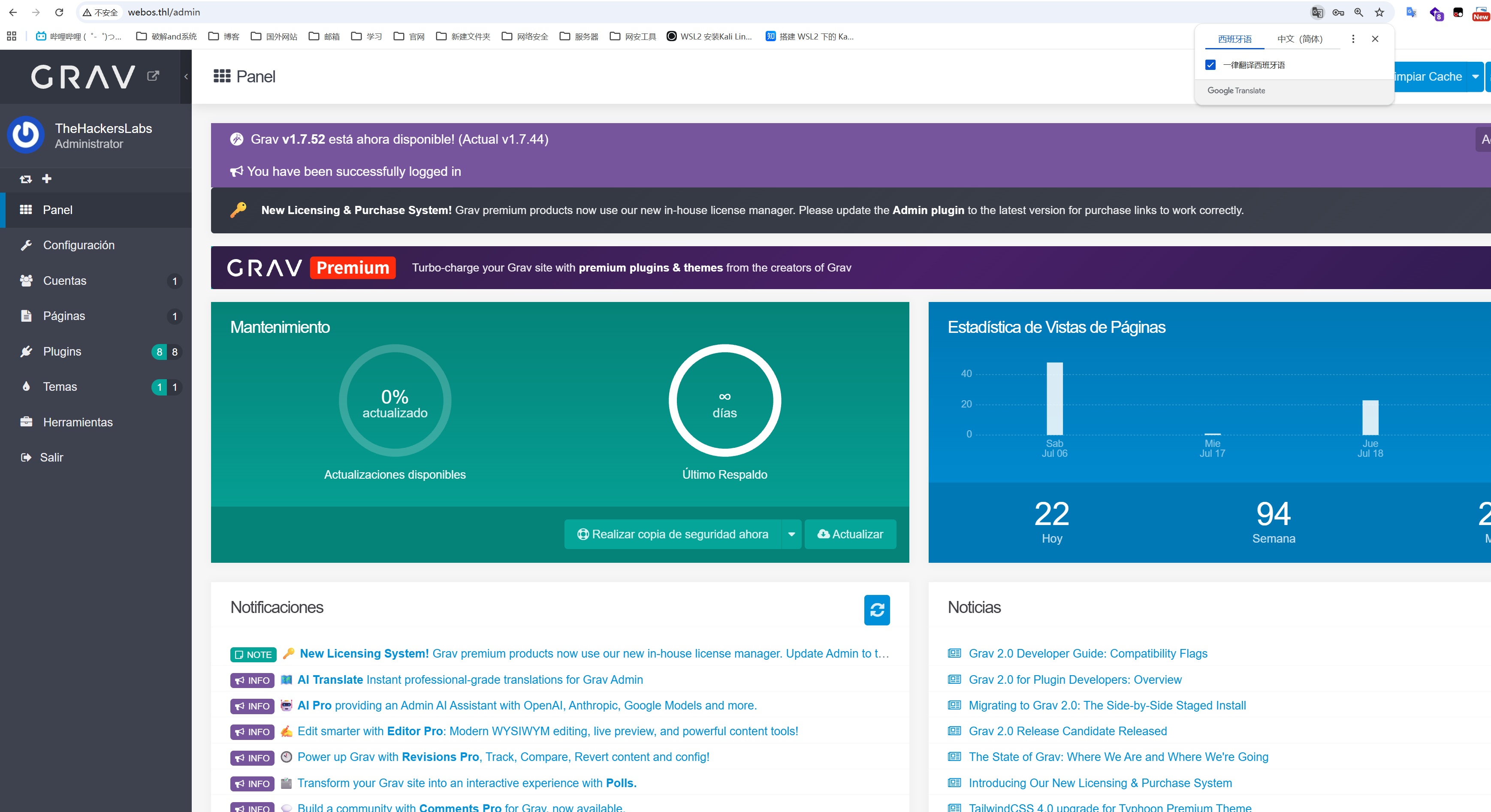The height and width of the screenshot is (812, 1491).
Task: Open Grav 2.0 Developer Guide news
Action: [x=1087, y=653]
